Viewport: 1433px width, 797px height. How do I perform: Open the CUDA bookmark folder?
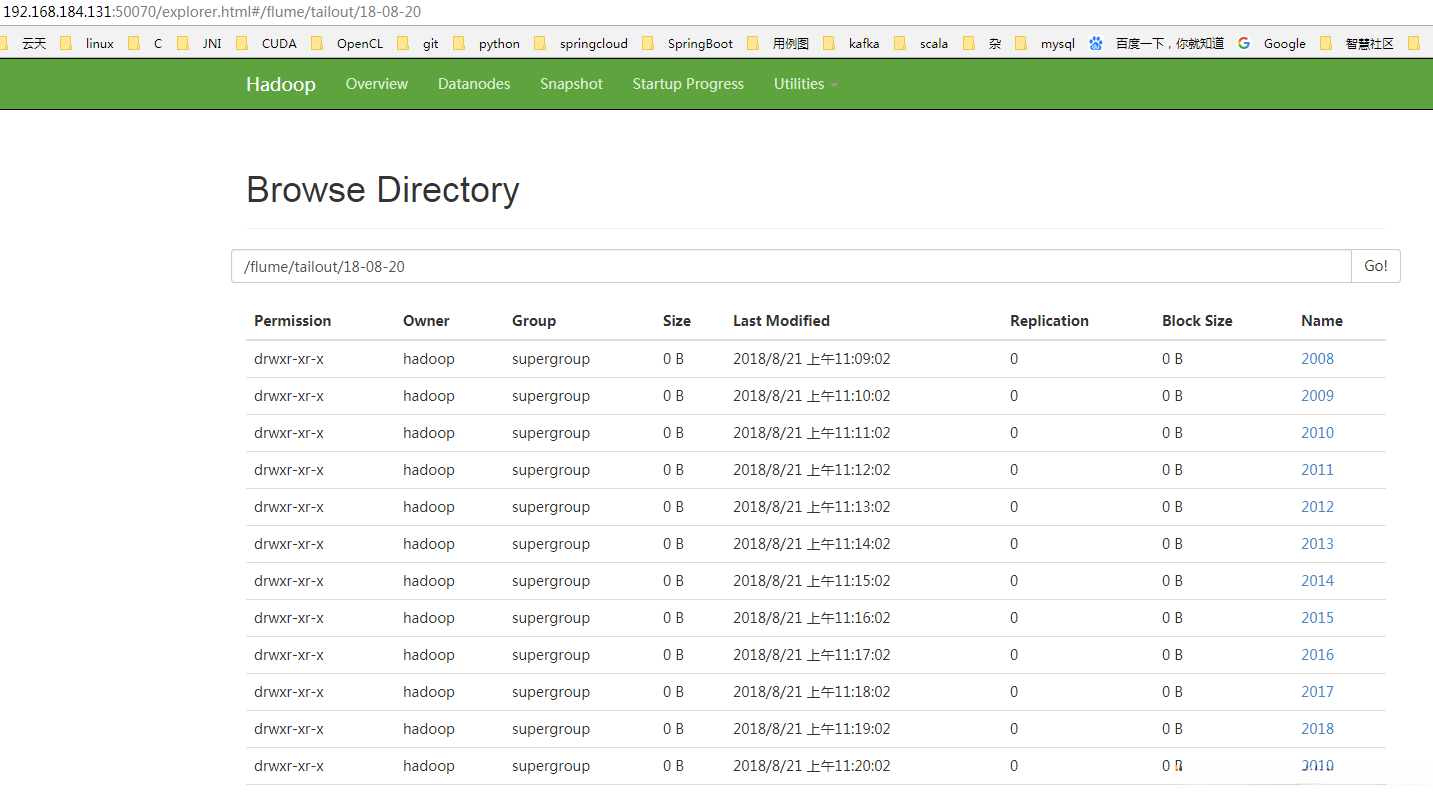(278, 43)
